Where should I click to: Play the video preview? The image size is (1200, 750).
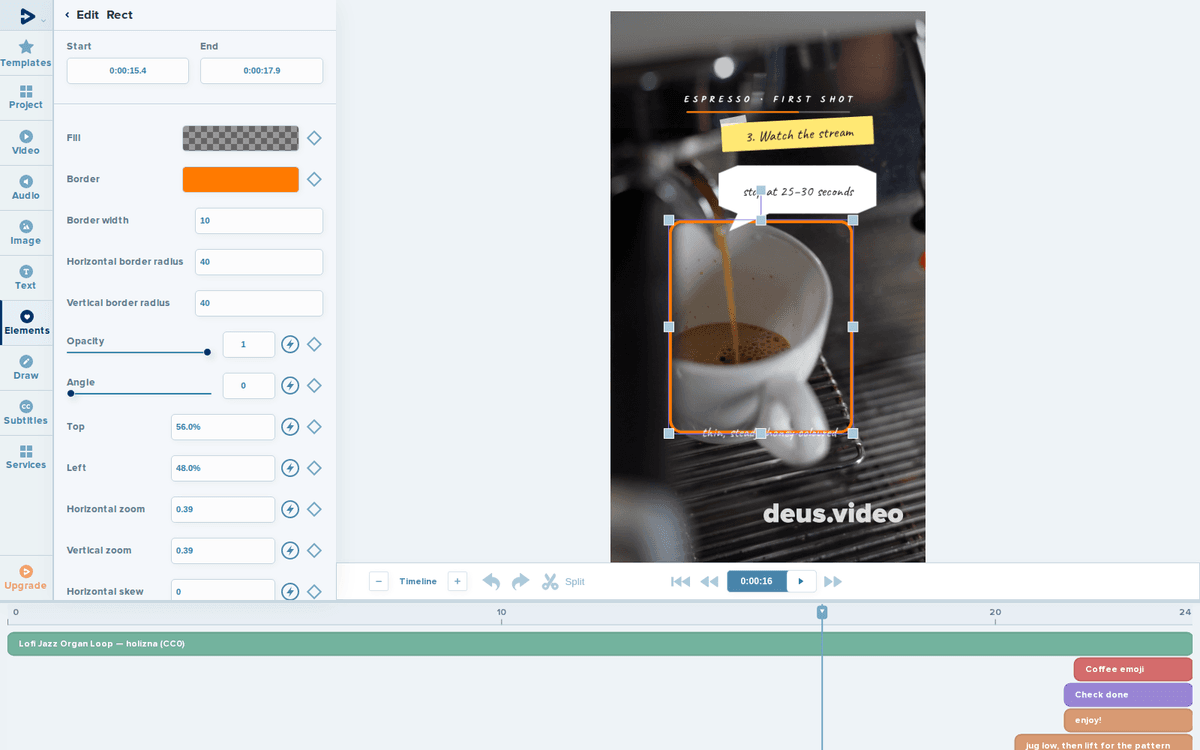click(801, 581)
